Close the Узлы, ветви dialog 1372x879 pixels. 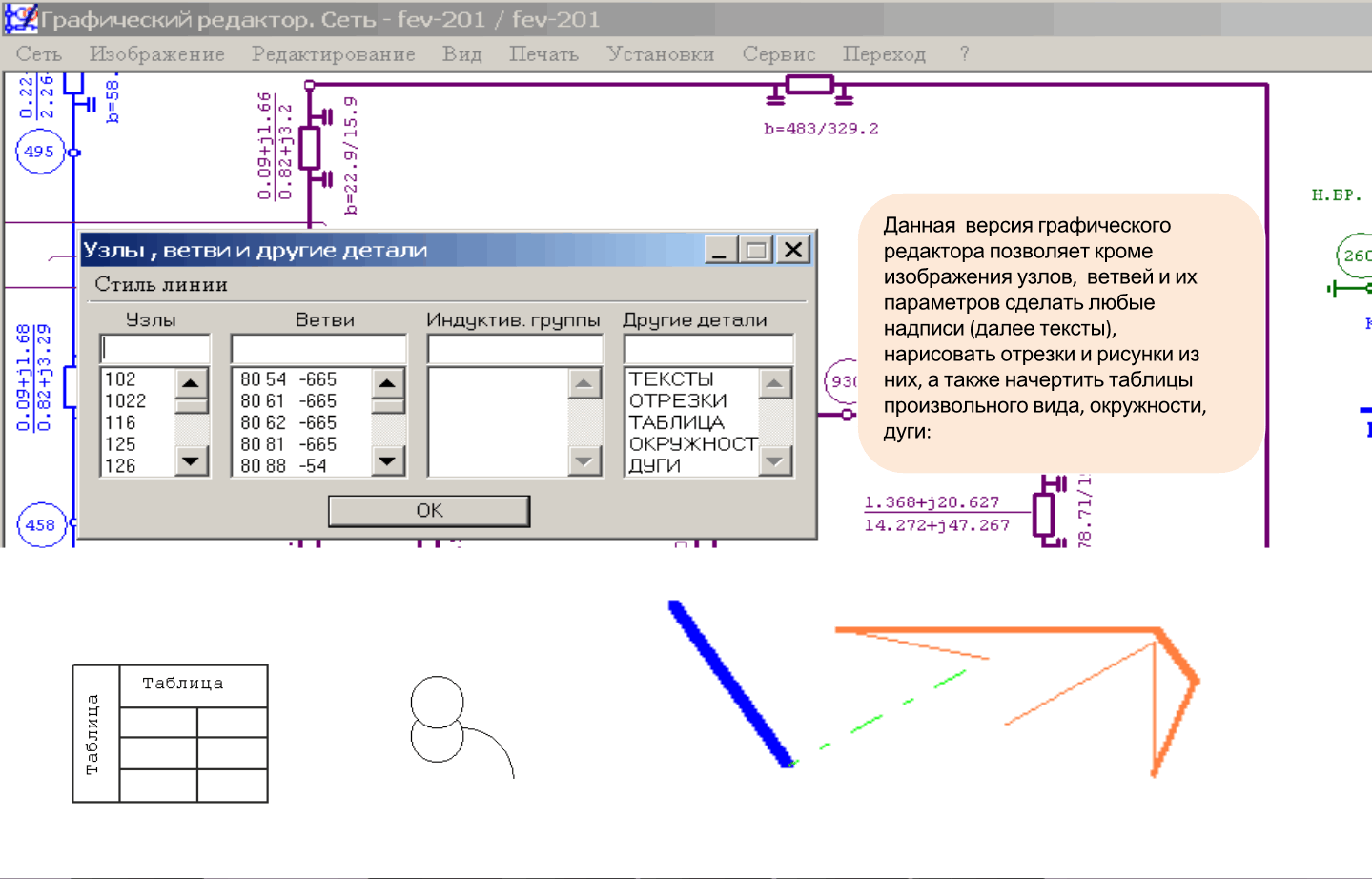[x=793, y=251]
